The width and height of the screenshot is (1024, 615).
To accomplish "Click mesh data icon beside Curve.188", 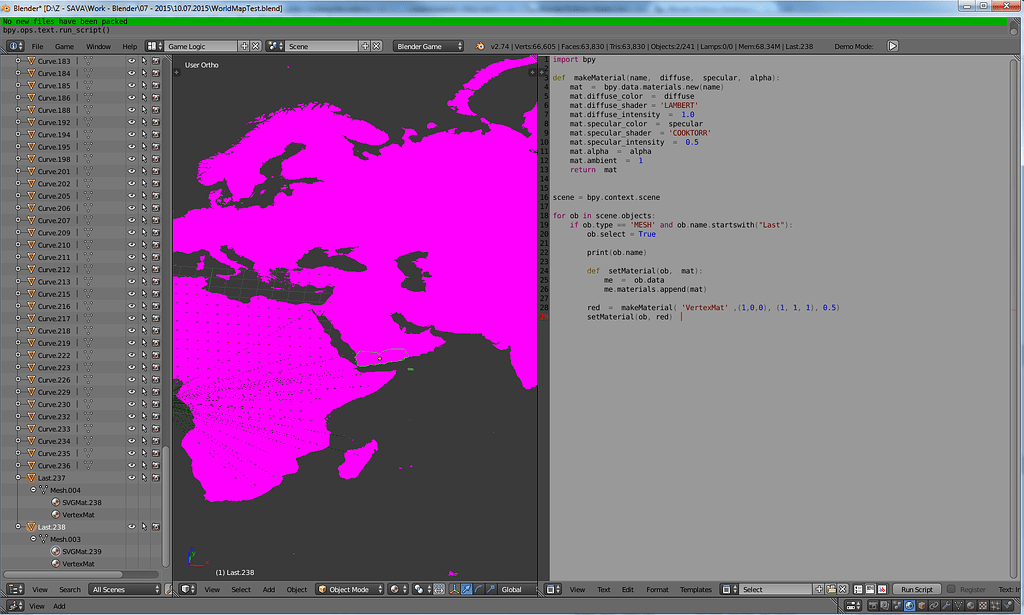I will click(88, 110).
